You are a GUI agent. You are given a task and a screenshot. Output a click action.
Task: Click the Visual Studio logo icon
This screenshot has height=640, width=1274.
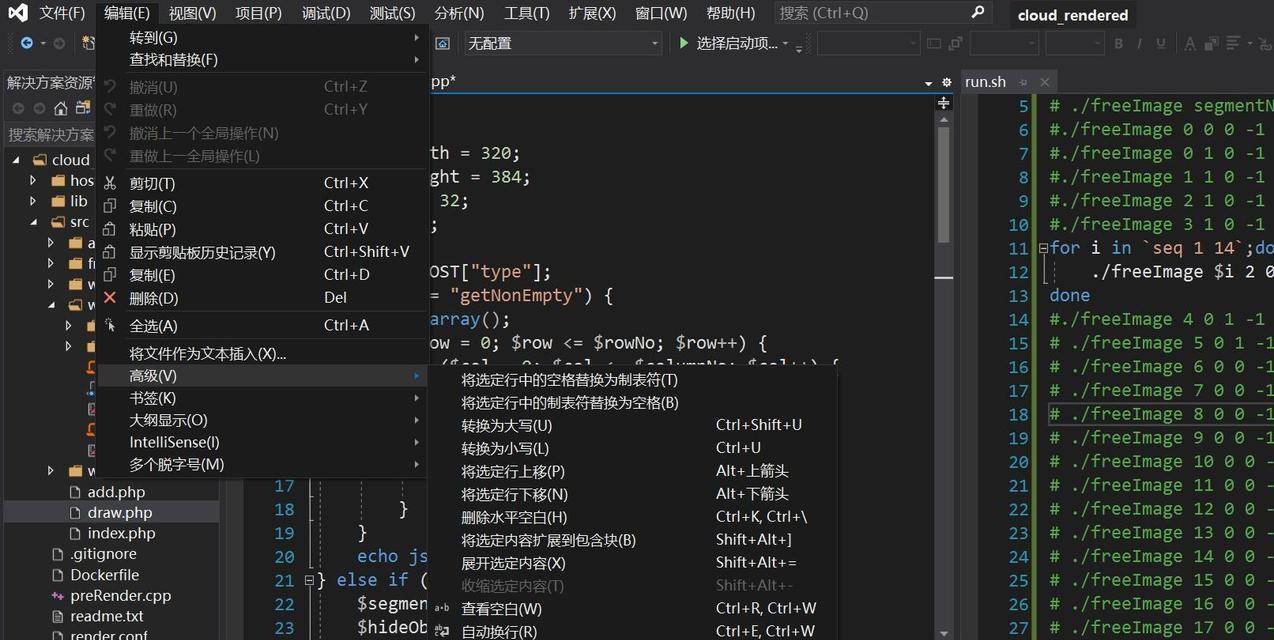(17, 13)
